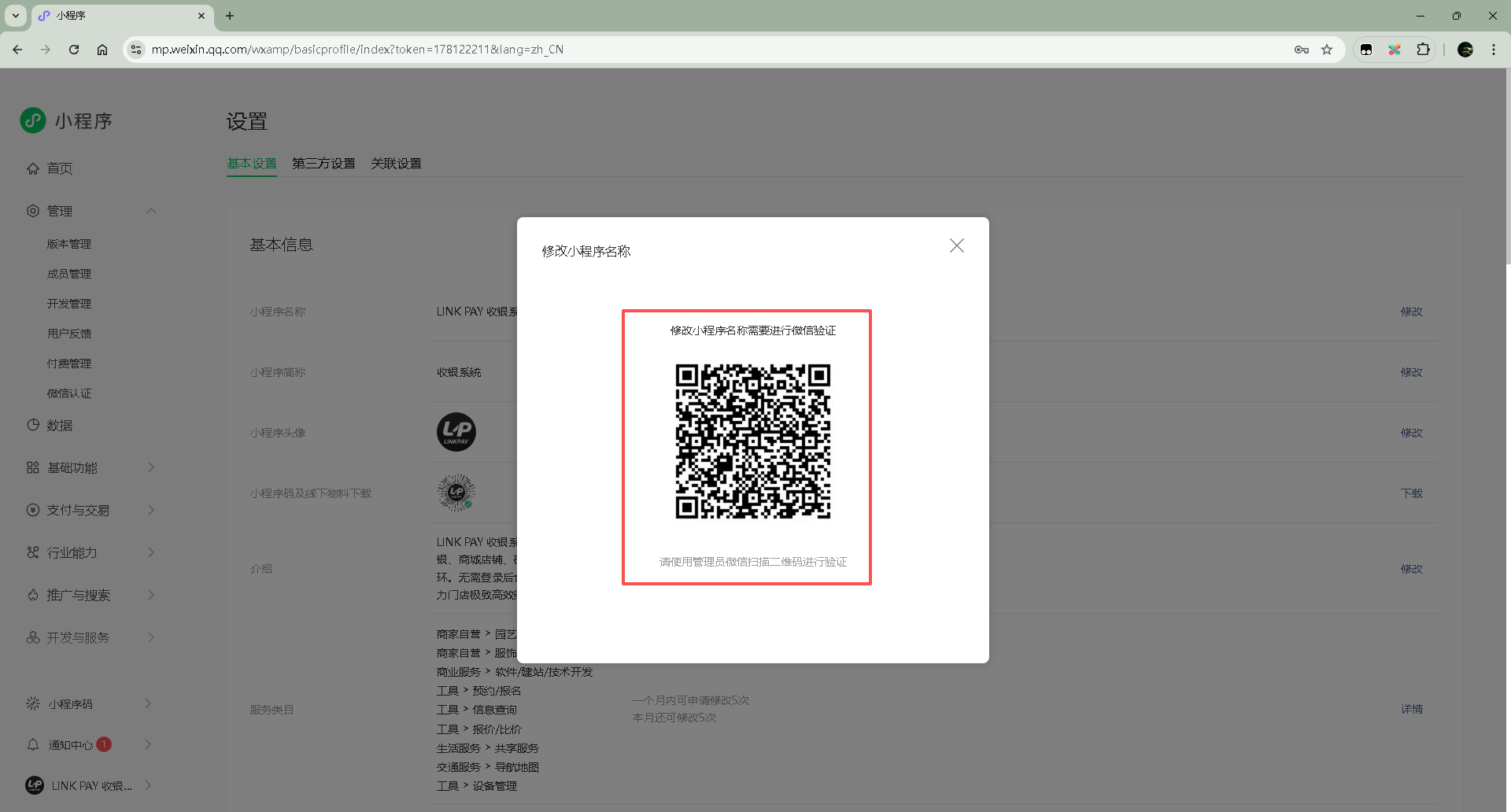Close the 修改小程序名称 dialog

coord(956,246)
